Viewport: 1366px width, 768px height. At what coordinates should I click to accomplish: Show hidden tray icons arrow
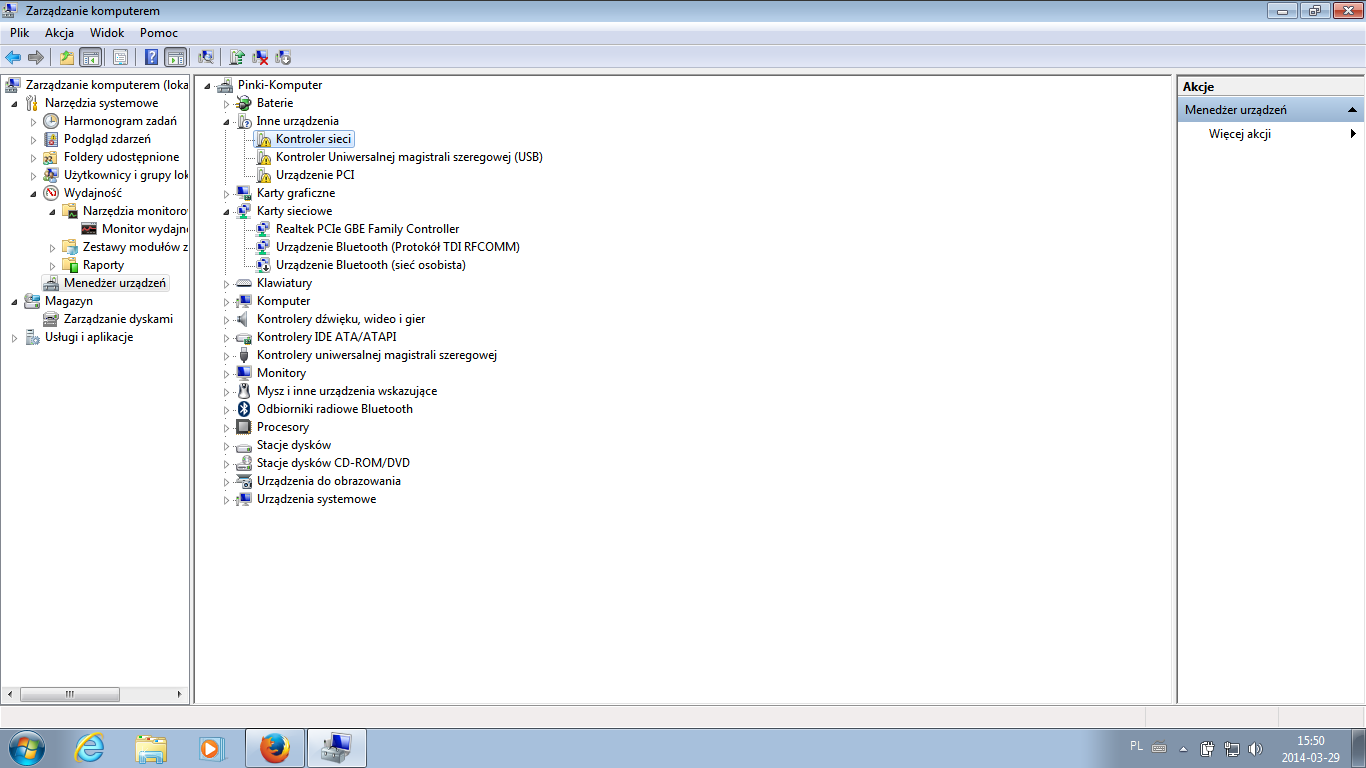[x=1184, y=748]
